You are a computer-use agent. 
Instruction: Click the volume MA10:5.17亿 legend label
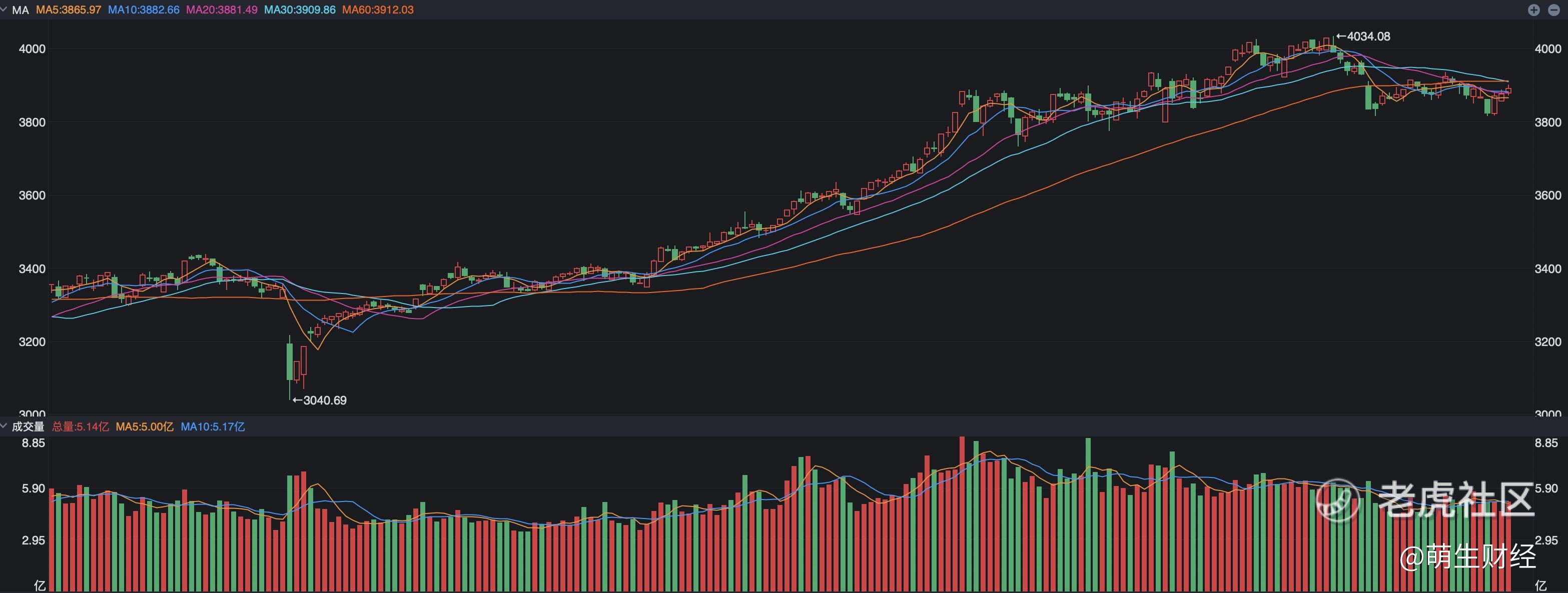click(213, 427)
